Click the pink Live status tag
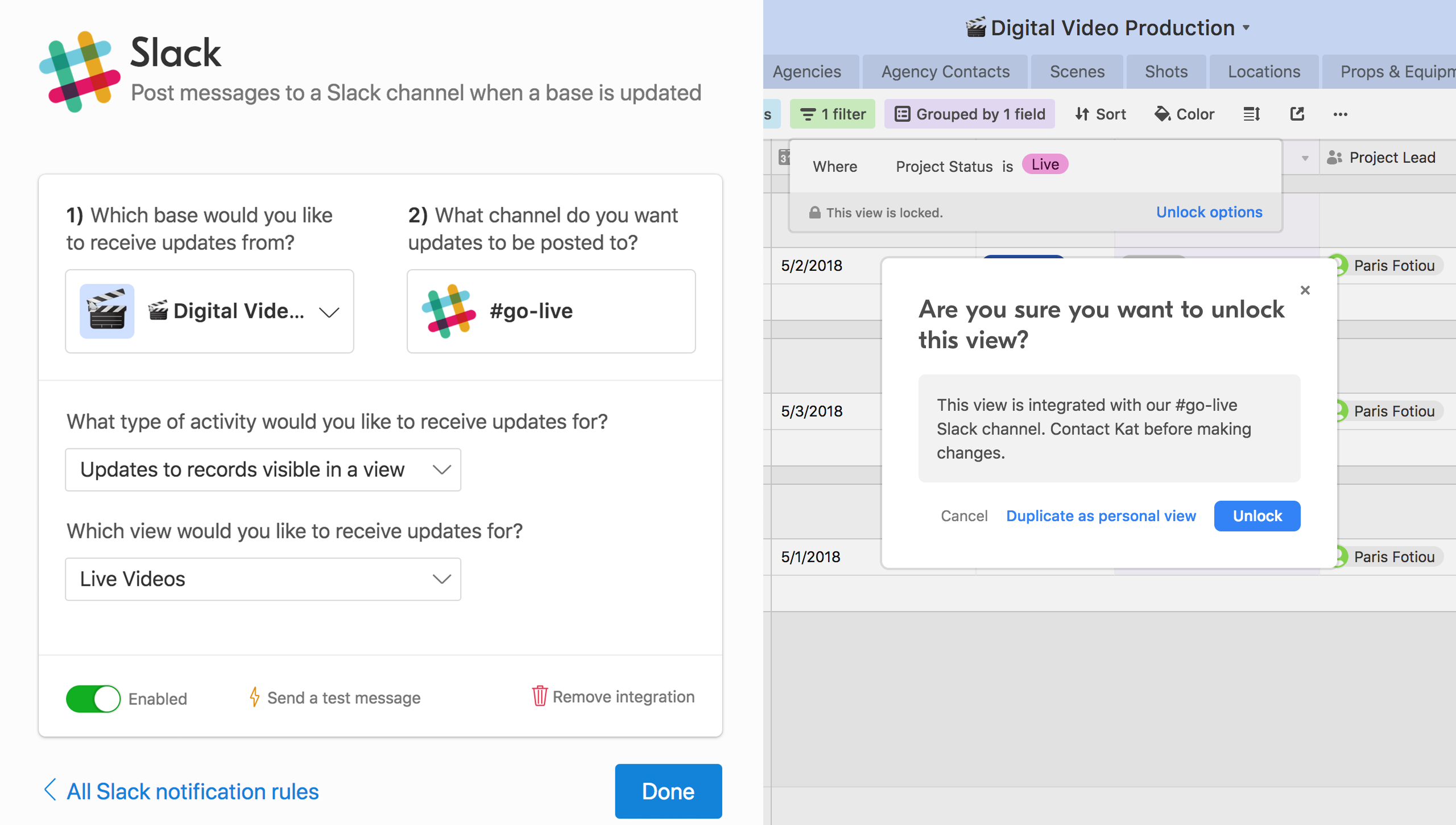 pos(1045,164)
